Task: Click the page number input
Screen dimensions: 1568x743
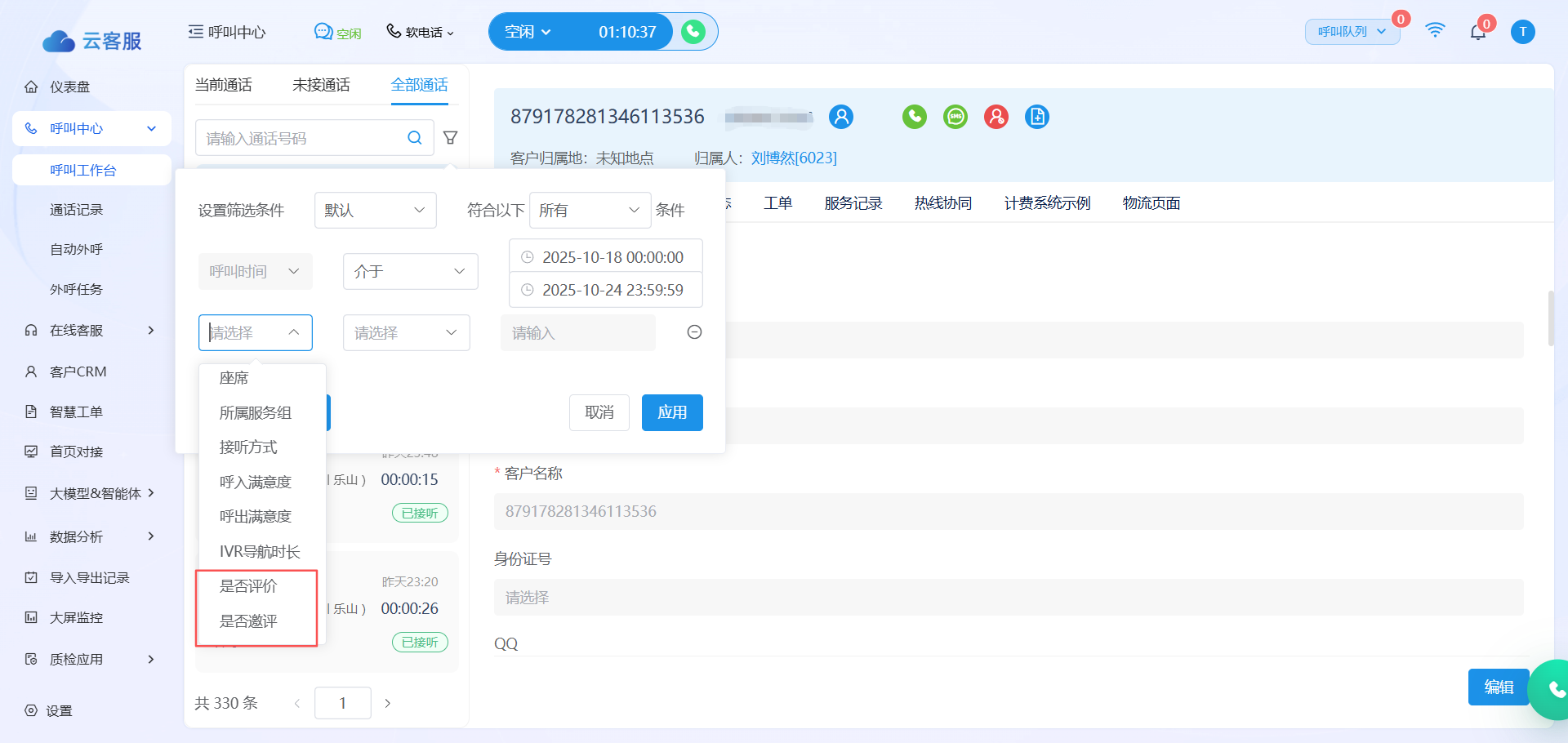Action: (x=343, y=703)
